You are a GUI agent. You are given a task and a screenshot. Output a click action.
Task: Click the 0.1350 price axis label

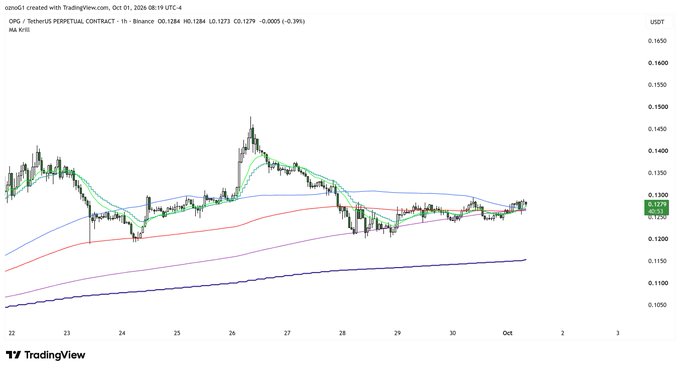(657, 173)
